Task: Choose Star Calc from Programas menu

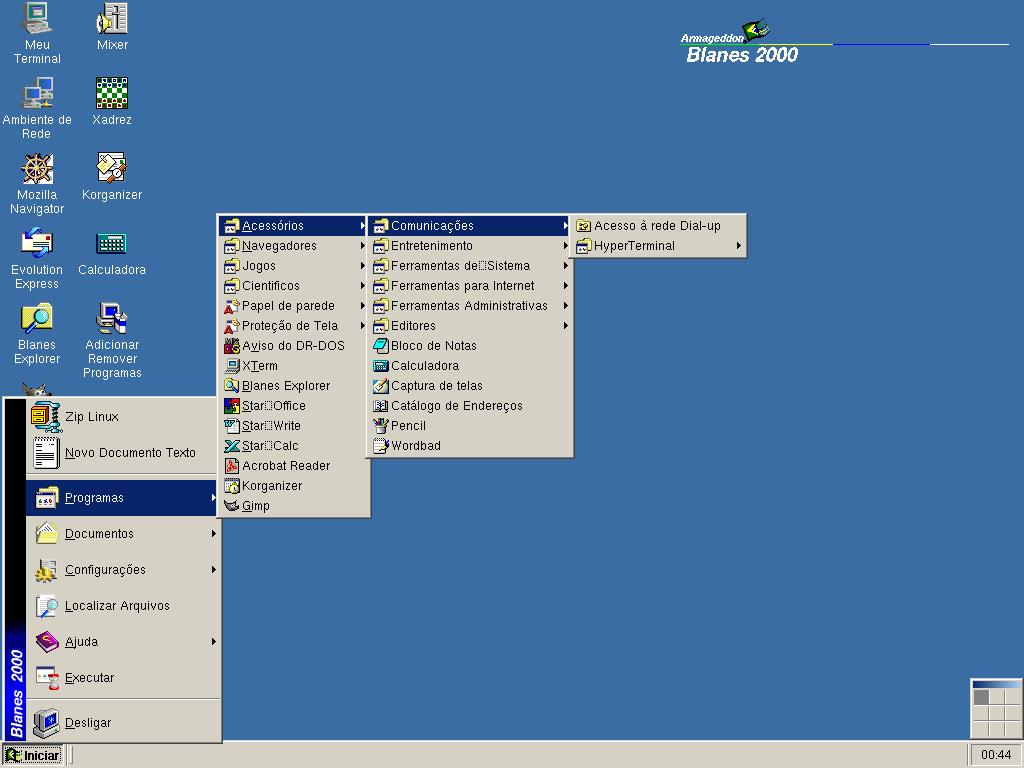Action: click(x=294, y=446)
